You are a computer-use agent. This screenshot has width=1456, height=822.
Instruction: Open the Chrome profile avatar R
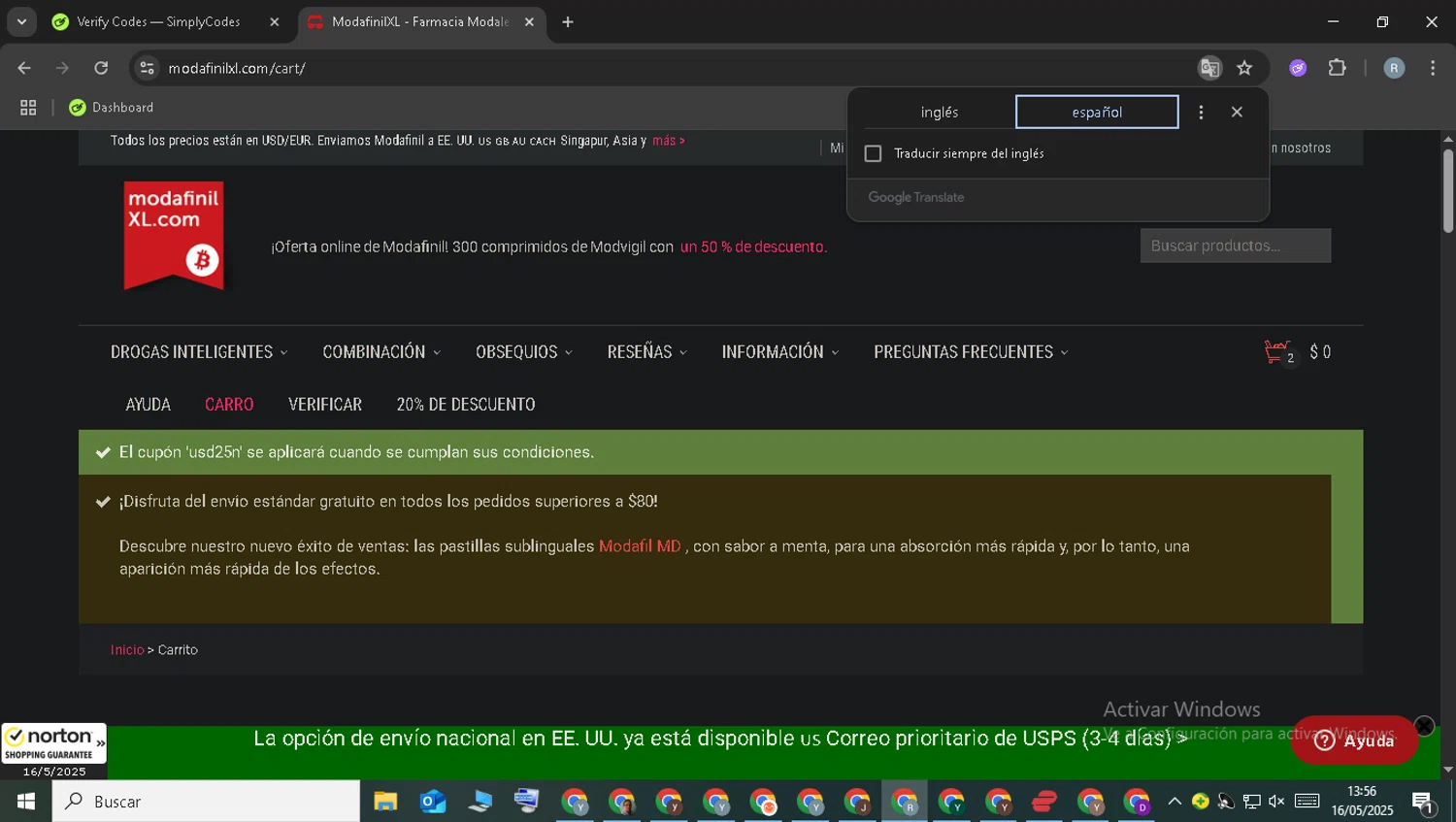point(1394,68)
